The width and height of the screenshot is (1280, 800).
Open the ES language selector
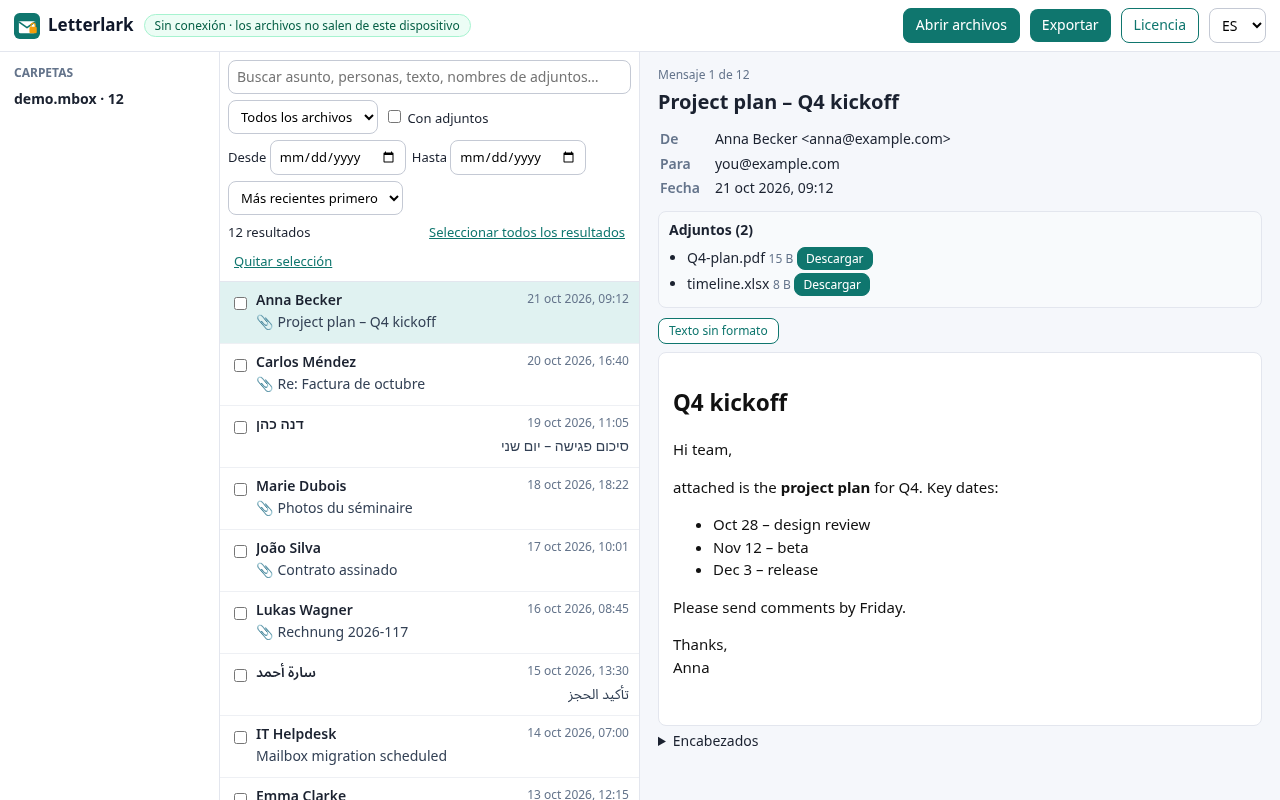[1237, 26]
